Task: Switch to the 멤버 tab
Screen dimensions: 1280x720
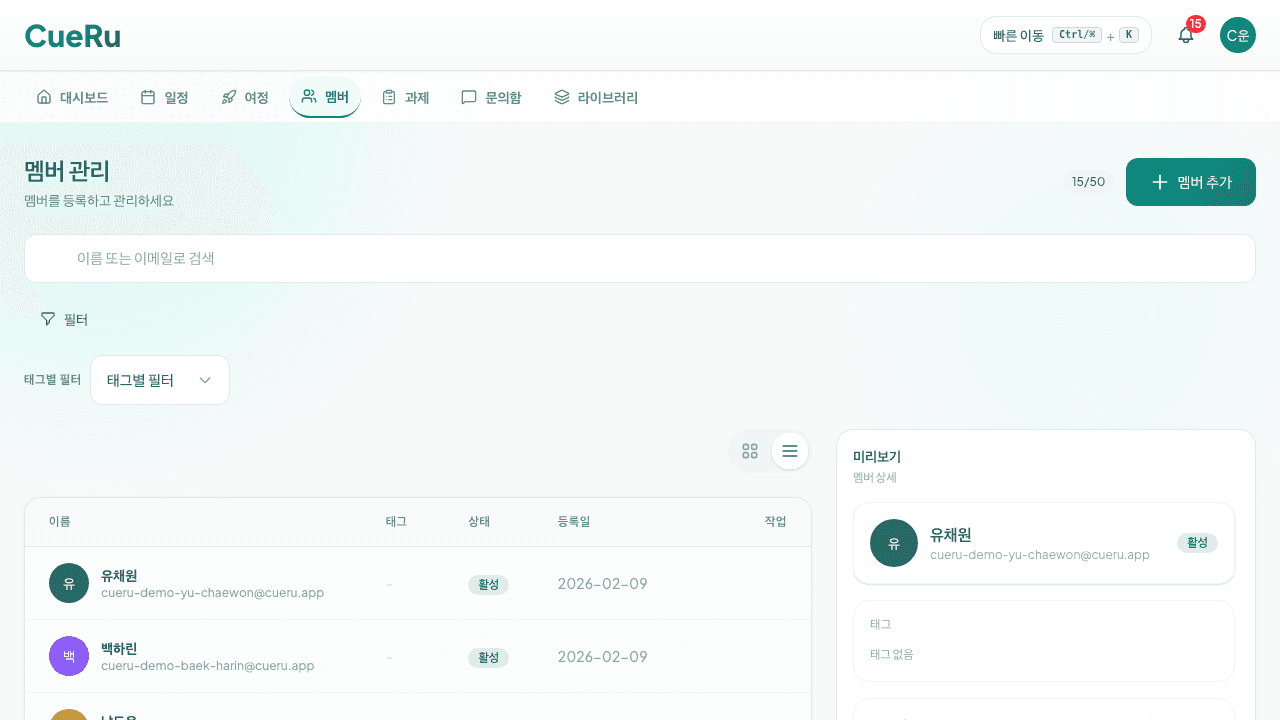Action: tap(325, 96)
